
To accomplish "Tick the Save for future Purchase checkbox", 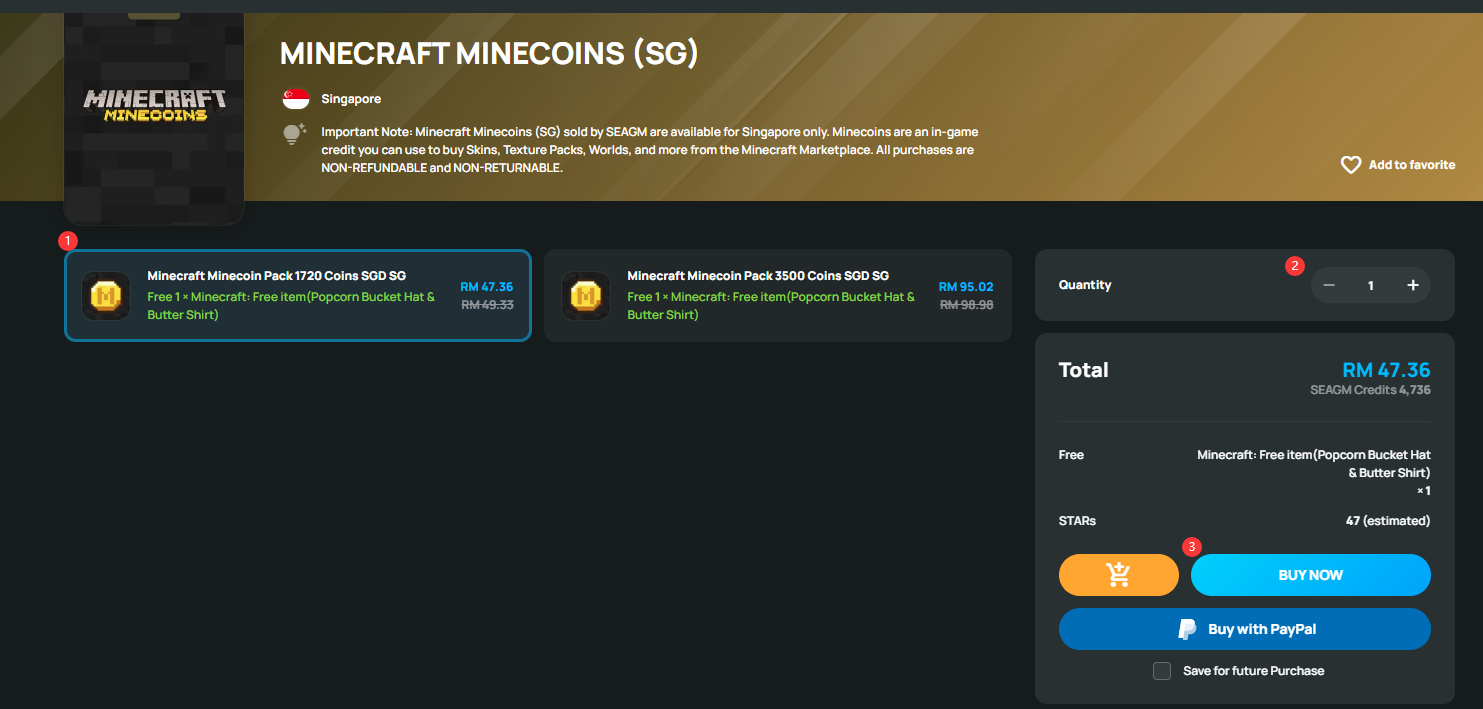I will coord(1162,671).
